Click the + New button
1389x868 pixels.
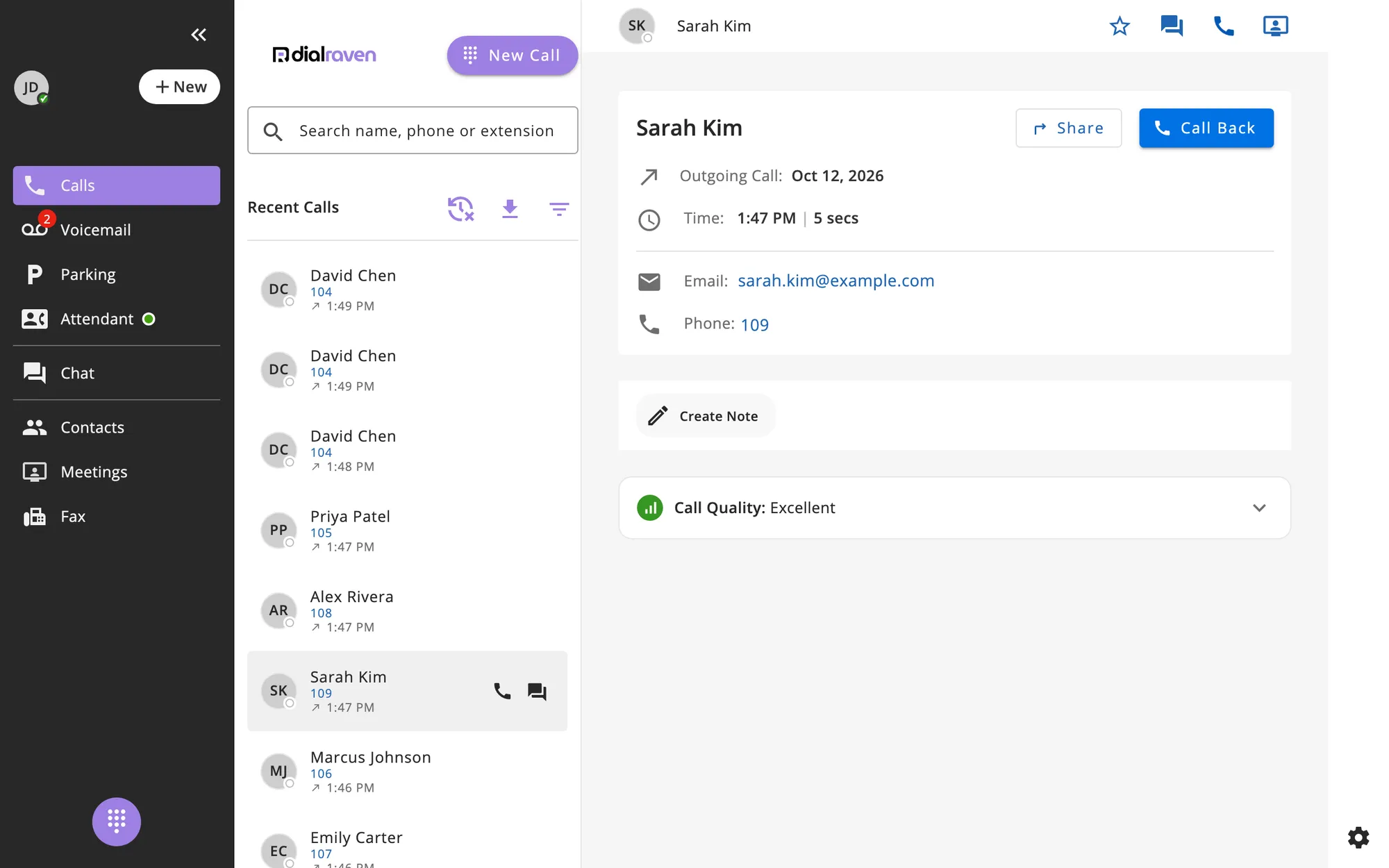tap(179, 87)
